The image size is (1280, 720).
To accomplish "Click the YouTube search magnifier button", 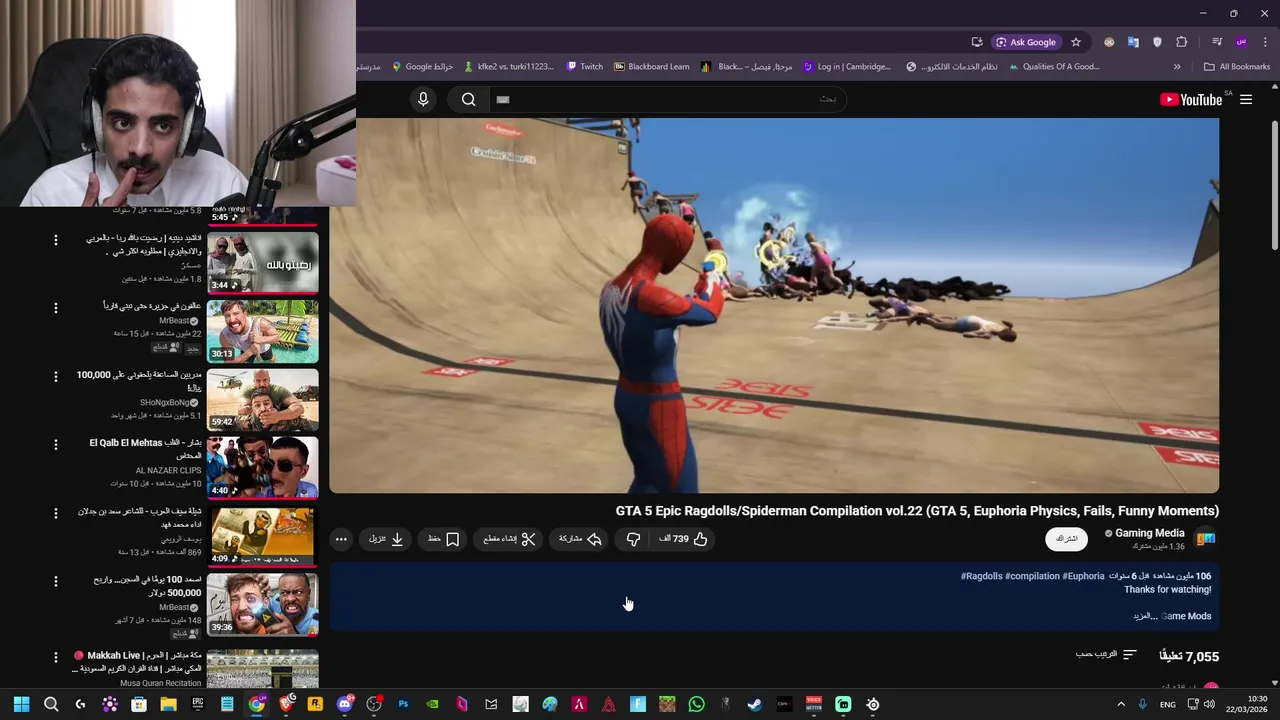I will point(468,99).
